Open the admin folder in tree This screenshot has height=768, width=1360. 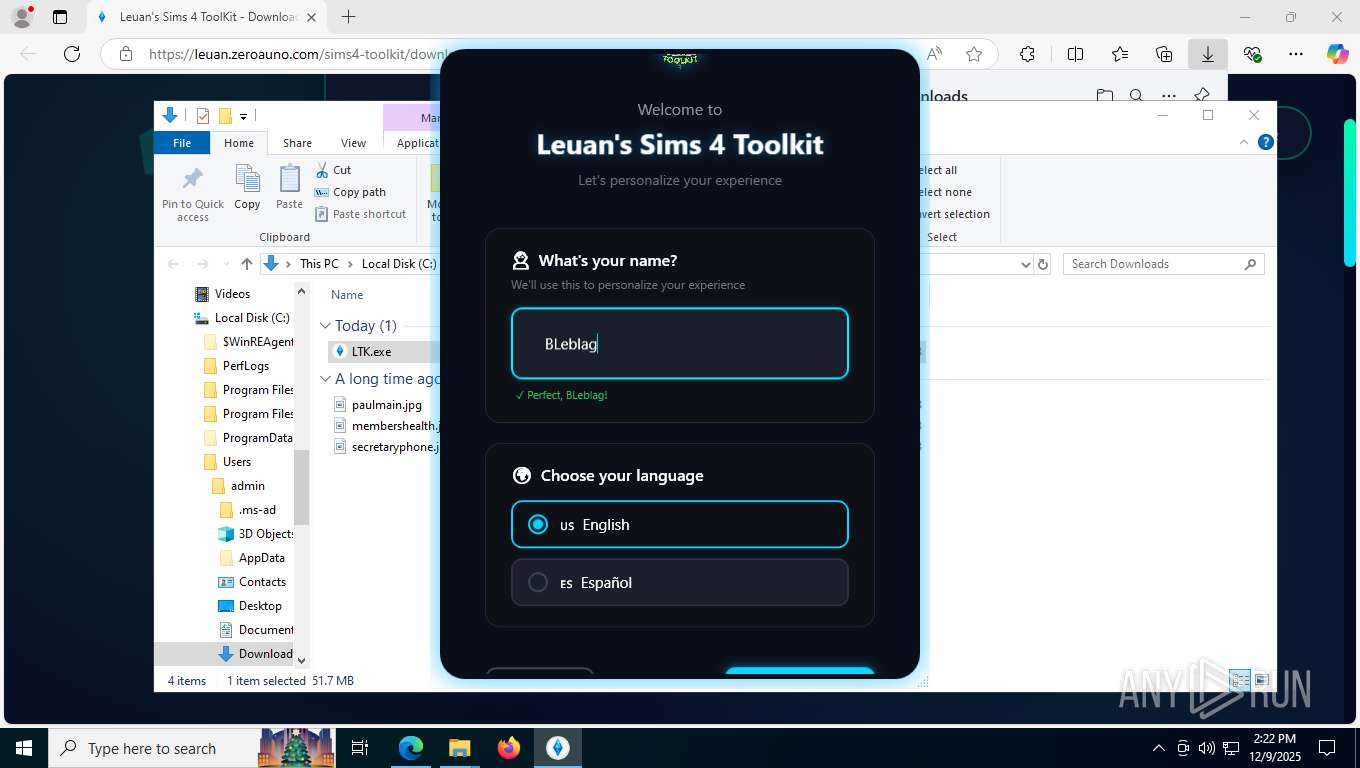[x=238, y=486]
